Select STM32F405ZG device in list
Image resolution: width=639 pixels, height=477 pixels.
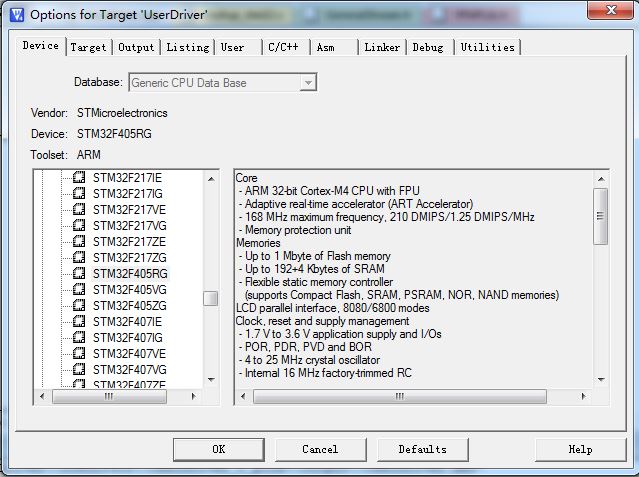[130, 306]
